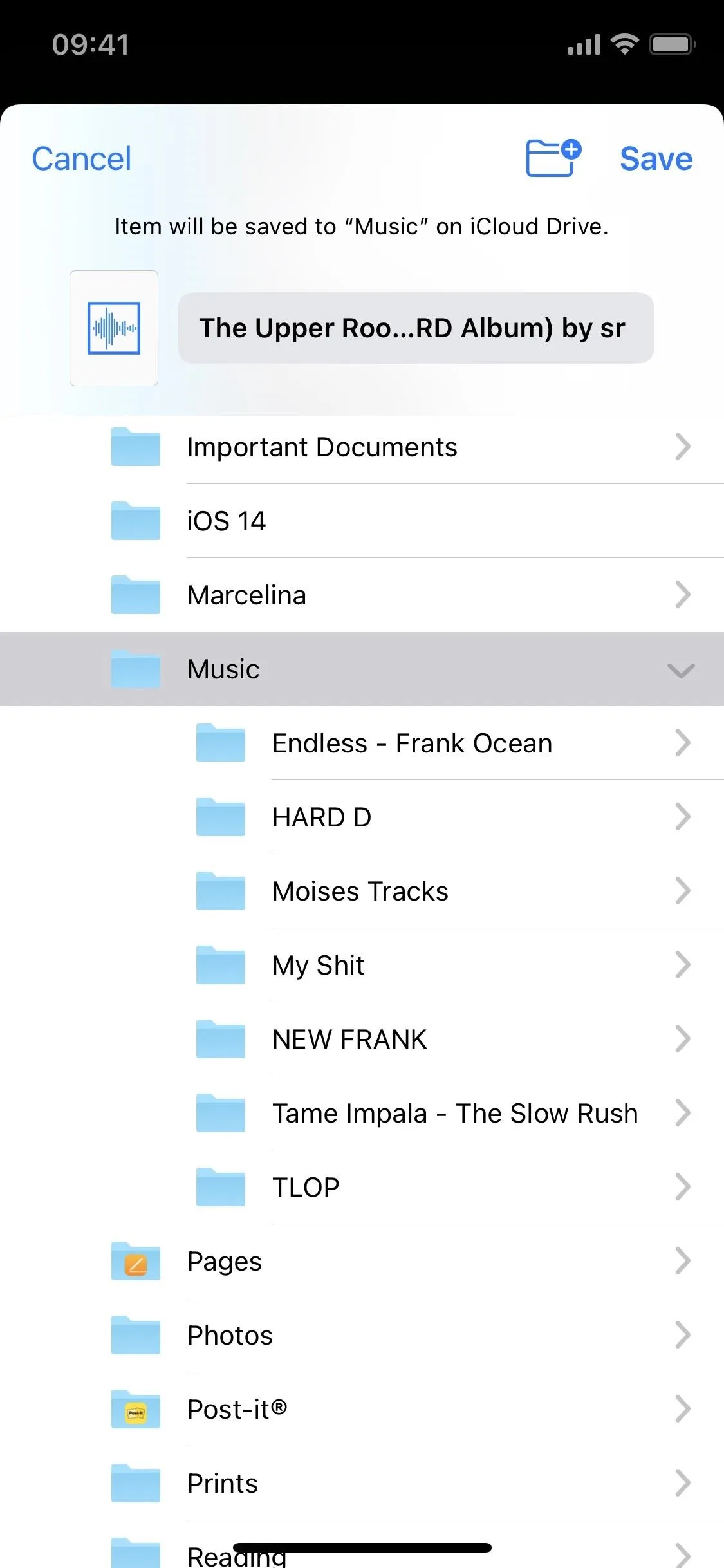Screen dimensions: 724x1568
Task: Select the Pages app folder icon
Action: [136, 1261]
